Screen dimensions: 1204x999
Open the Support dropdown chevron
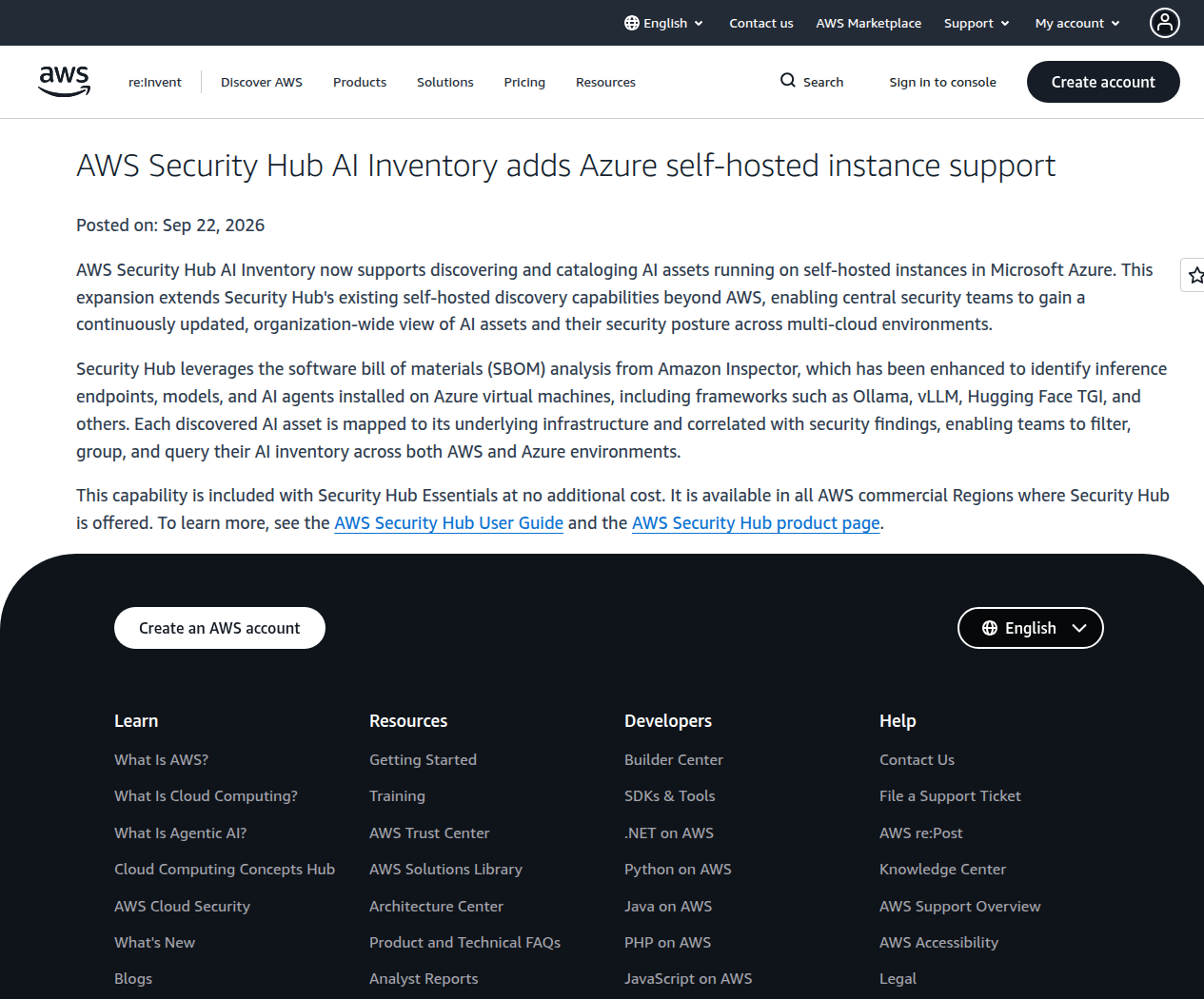pos(1005,23)
